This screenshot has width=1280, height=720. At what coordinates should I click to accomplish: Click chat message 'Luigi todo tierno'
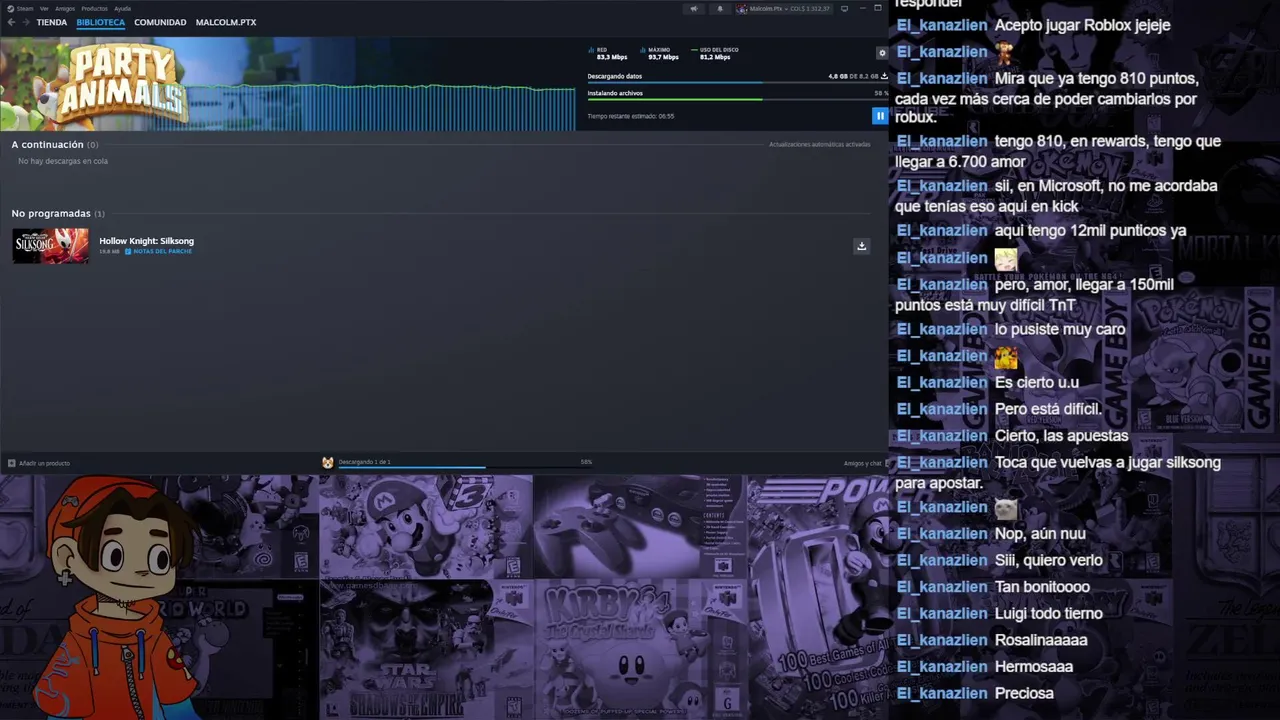click(x=1048, y=614)
